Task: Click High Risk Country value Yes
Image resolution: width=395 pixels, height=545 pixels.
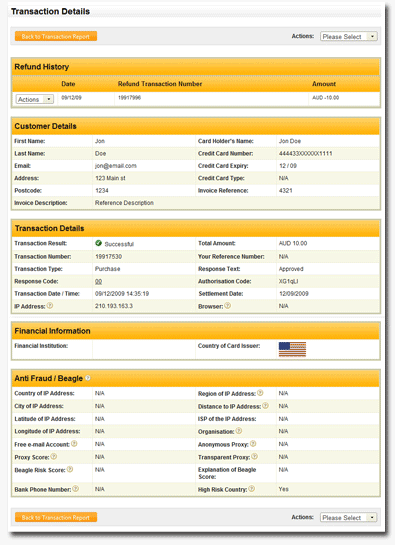Action: [283, 489]
